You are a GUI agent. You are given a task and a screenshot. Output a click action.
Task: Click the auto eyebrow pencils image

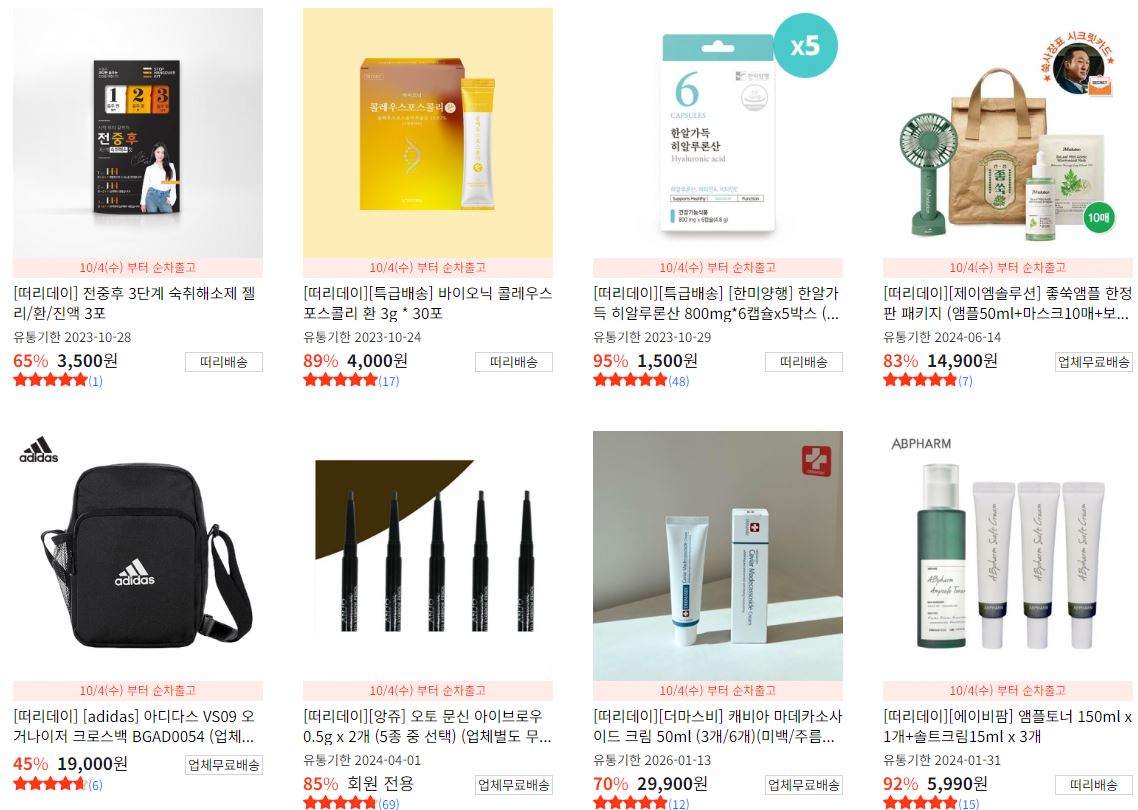coord(427,556)
